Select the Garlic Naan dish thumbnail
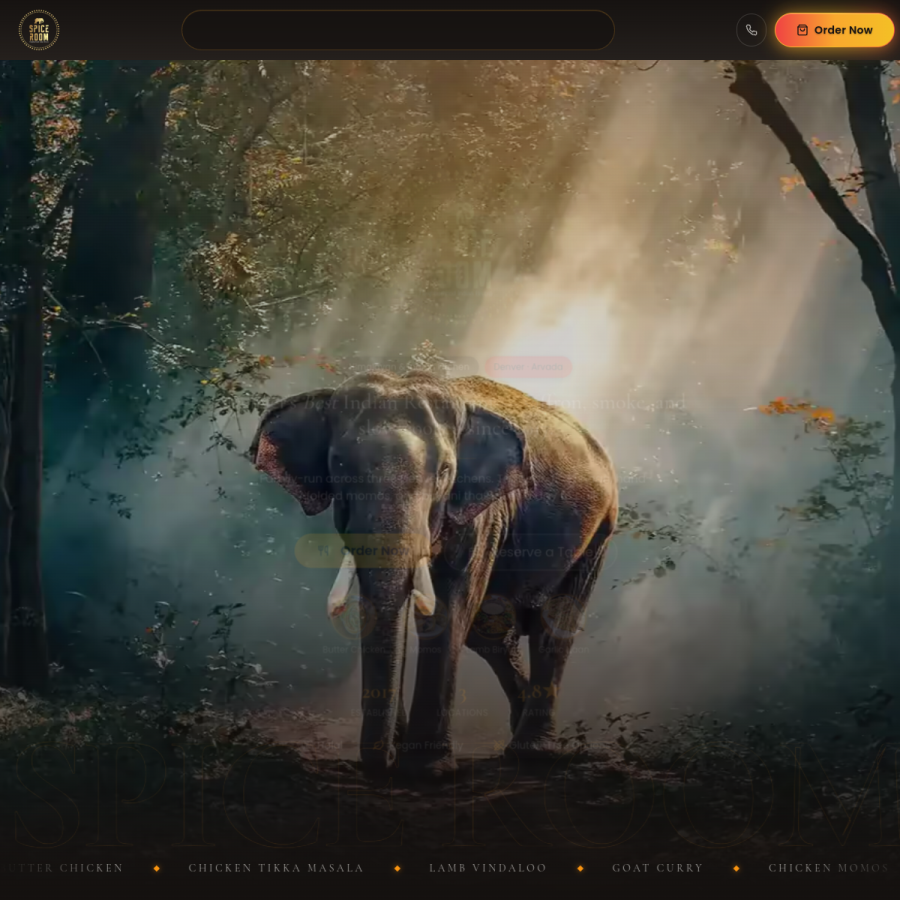Image resolution: width=900 pixels, height=900 pixels. coord(564,616)
